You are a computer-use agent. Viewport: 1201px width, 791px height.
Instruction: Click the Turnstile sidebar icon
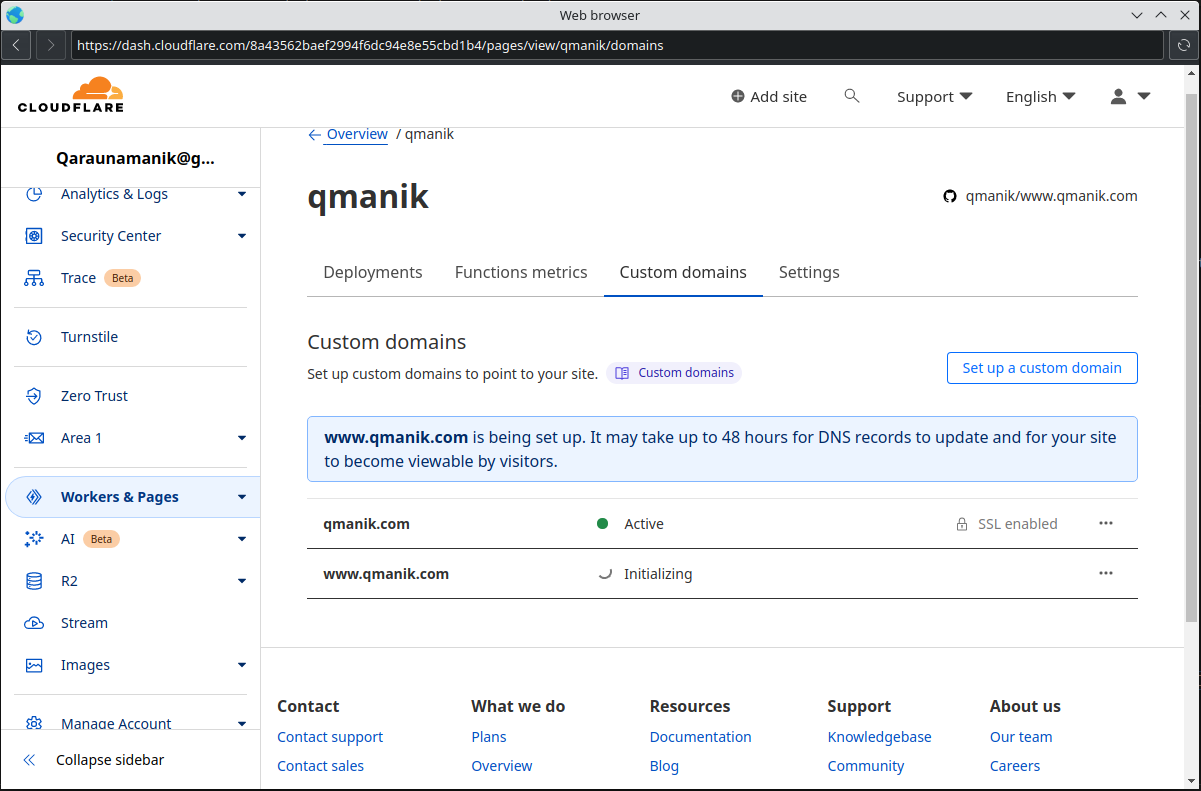[x=33, y=337]
